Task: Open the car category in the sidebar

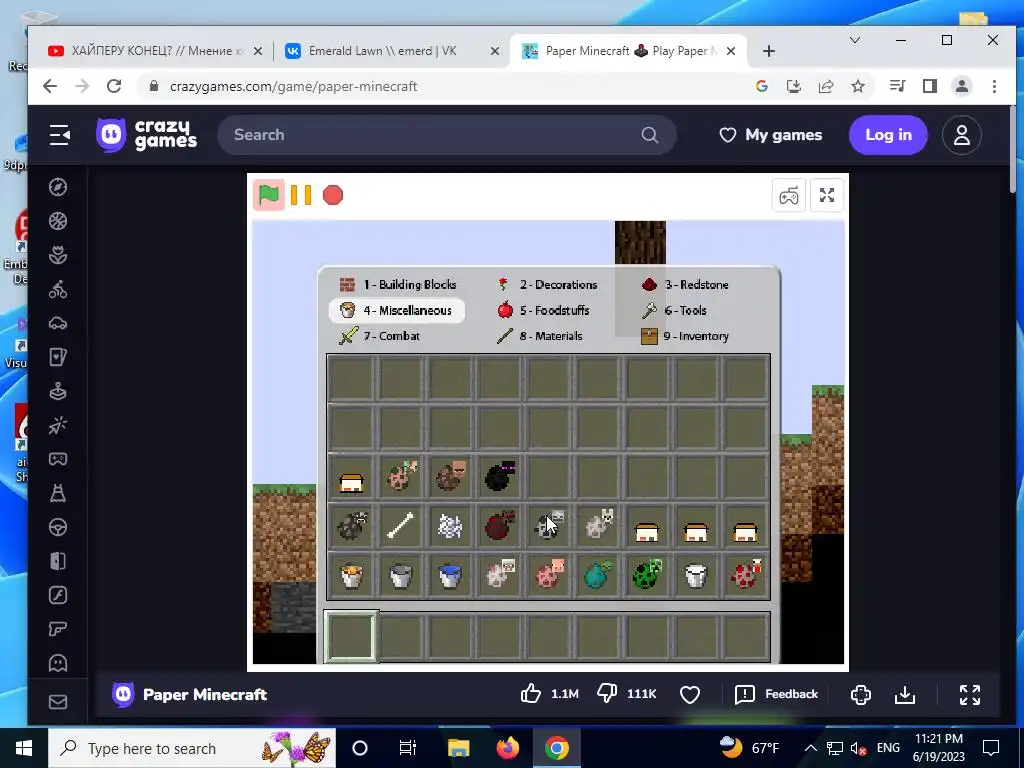Action: coord(58,323)
